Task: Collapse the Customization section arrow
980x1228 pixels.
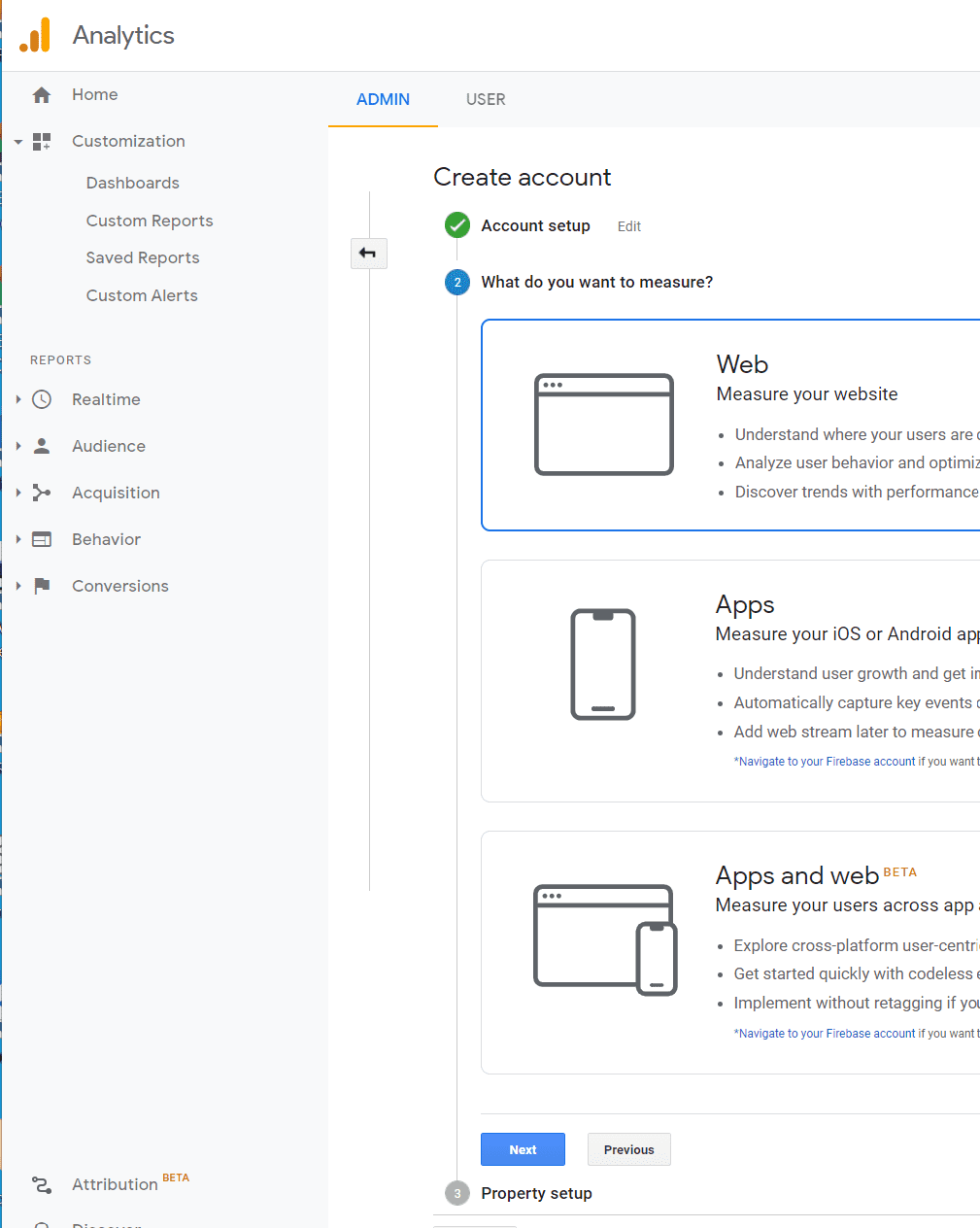Action: pyautogui.click(x=17, y=142)
